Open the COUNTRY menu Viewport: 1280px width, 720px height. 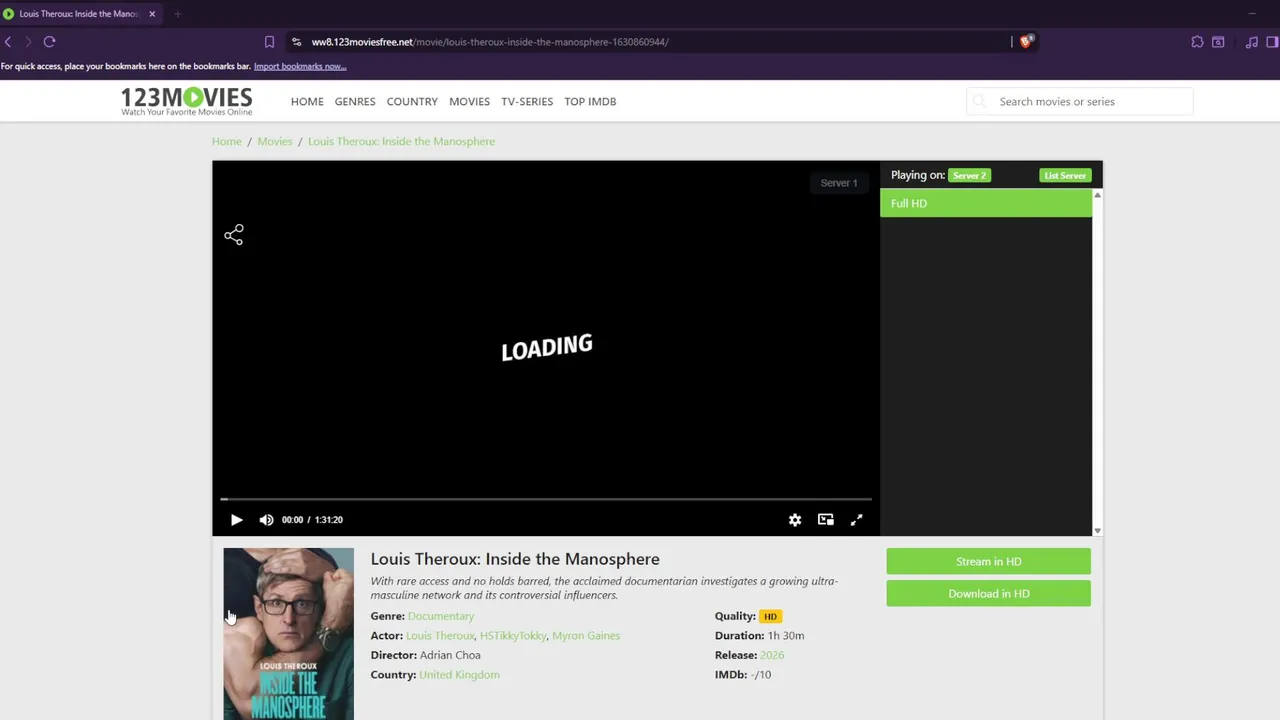[x=412, y=101]
